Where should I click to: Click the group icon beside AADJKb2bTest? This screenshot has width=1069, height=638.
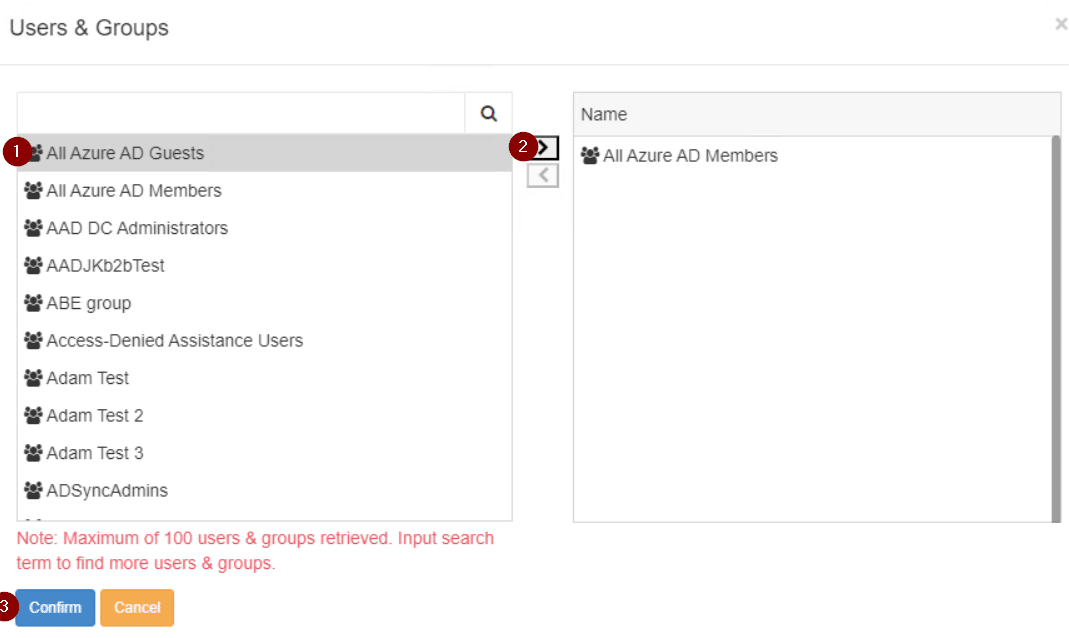33,265
